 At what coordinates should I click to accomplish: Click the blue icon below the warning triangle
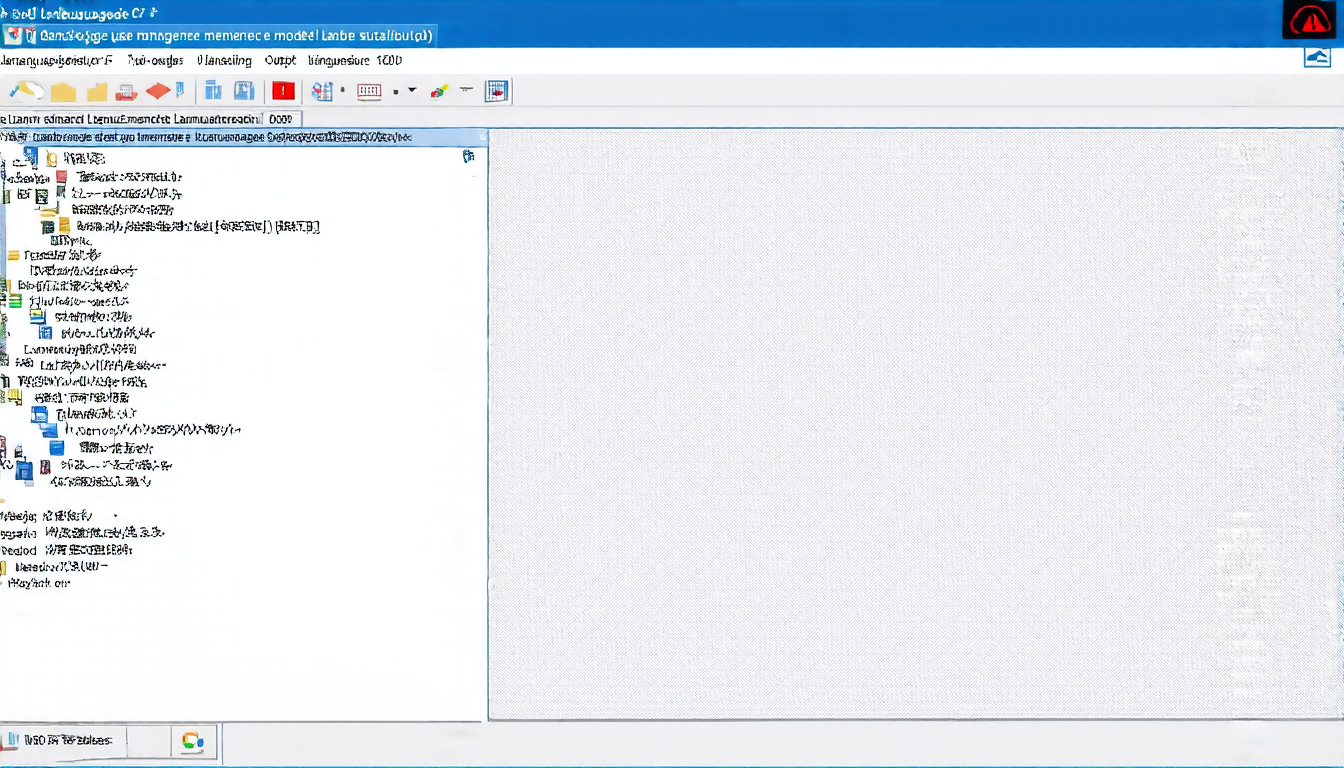pos(1317,58)
